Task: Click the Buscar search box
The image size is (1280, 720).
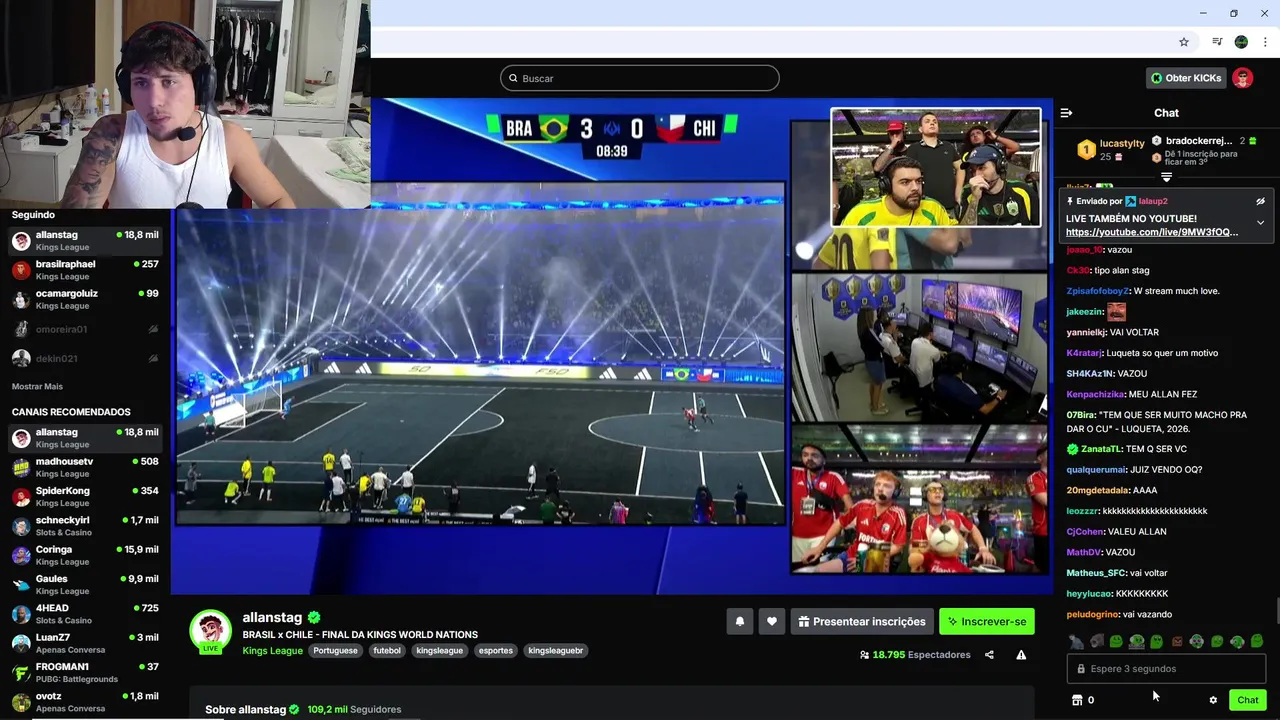Action: [x=640, y=78]
